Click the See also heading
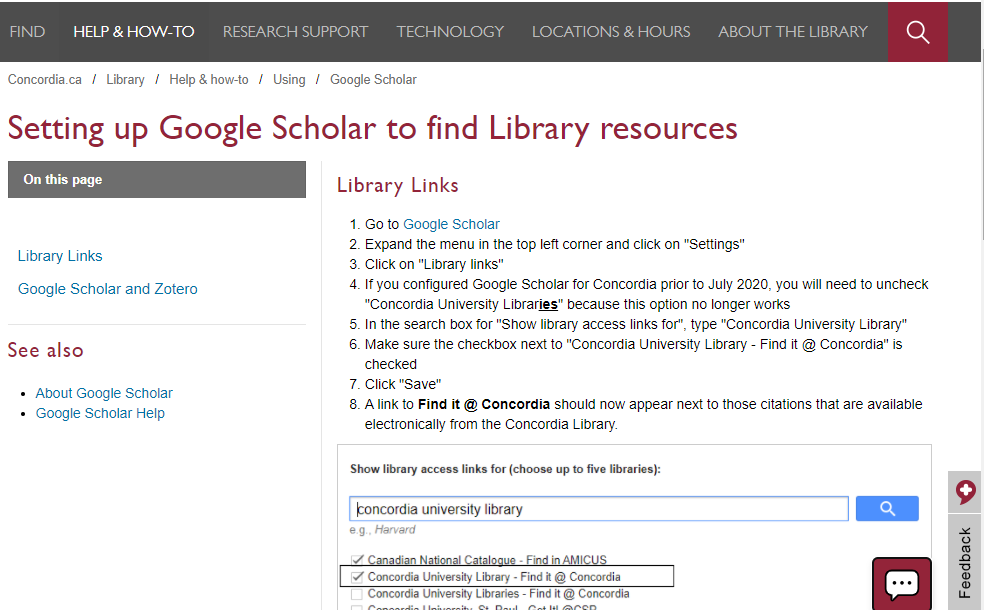The height and width of the screenshot is (610, 984). click(x=45, y=350)
